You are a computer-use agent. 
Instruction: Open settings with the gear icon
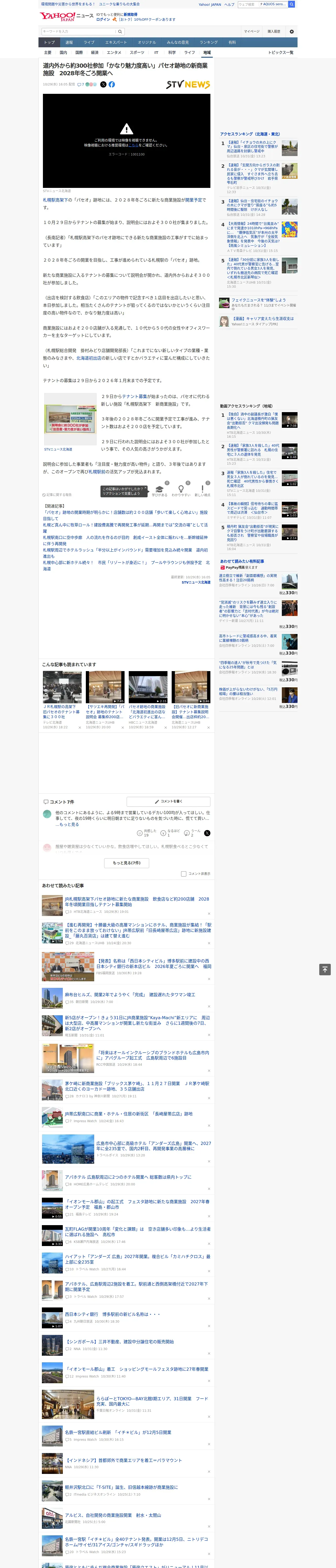click(292, 32)
